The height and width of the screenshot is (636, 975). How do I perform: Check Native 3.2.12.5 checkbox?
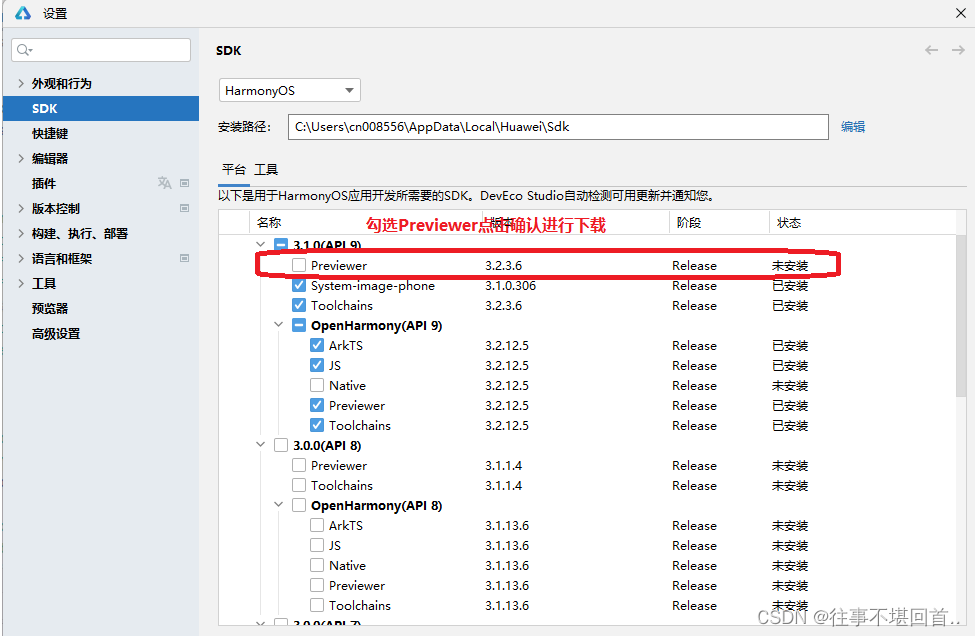pos(317,385)
